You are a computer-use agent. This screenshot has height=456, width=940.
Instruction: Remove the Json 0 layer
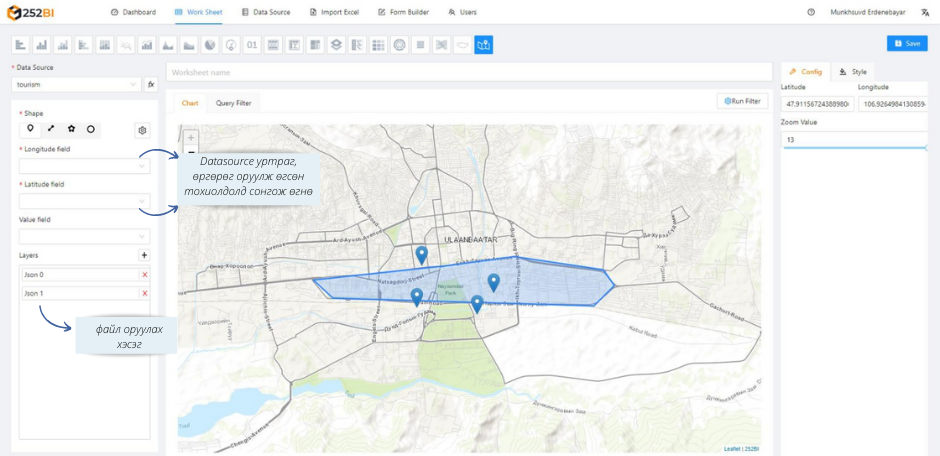(144, 275)
